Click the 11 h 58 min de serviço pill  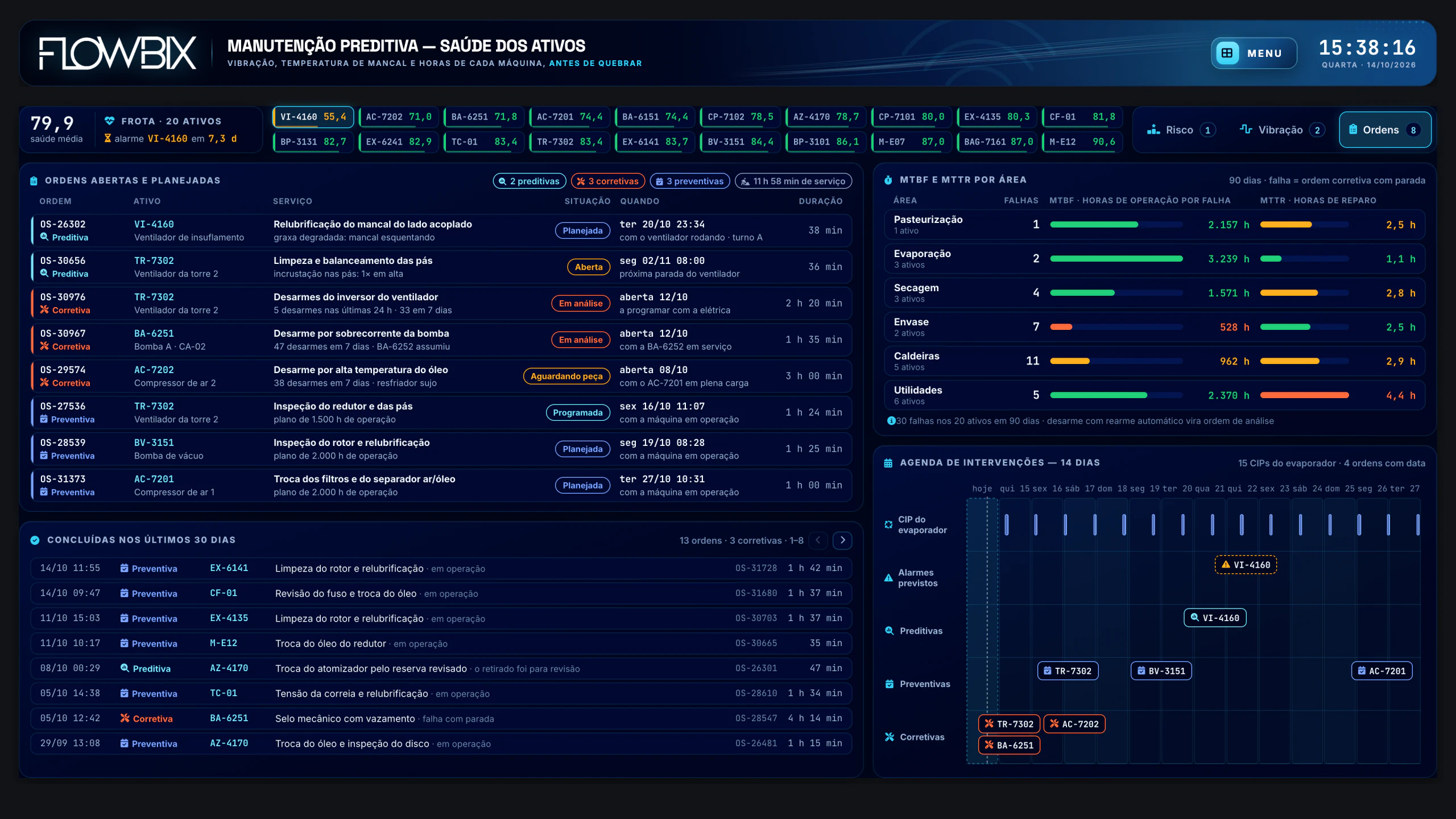(793, 181)
